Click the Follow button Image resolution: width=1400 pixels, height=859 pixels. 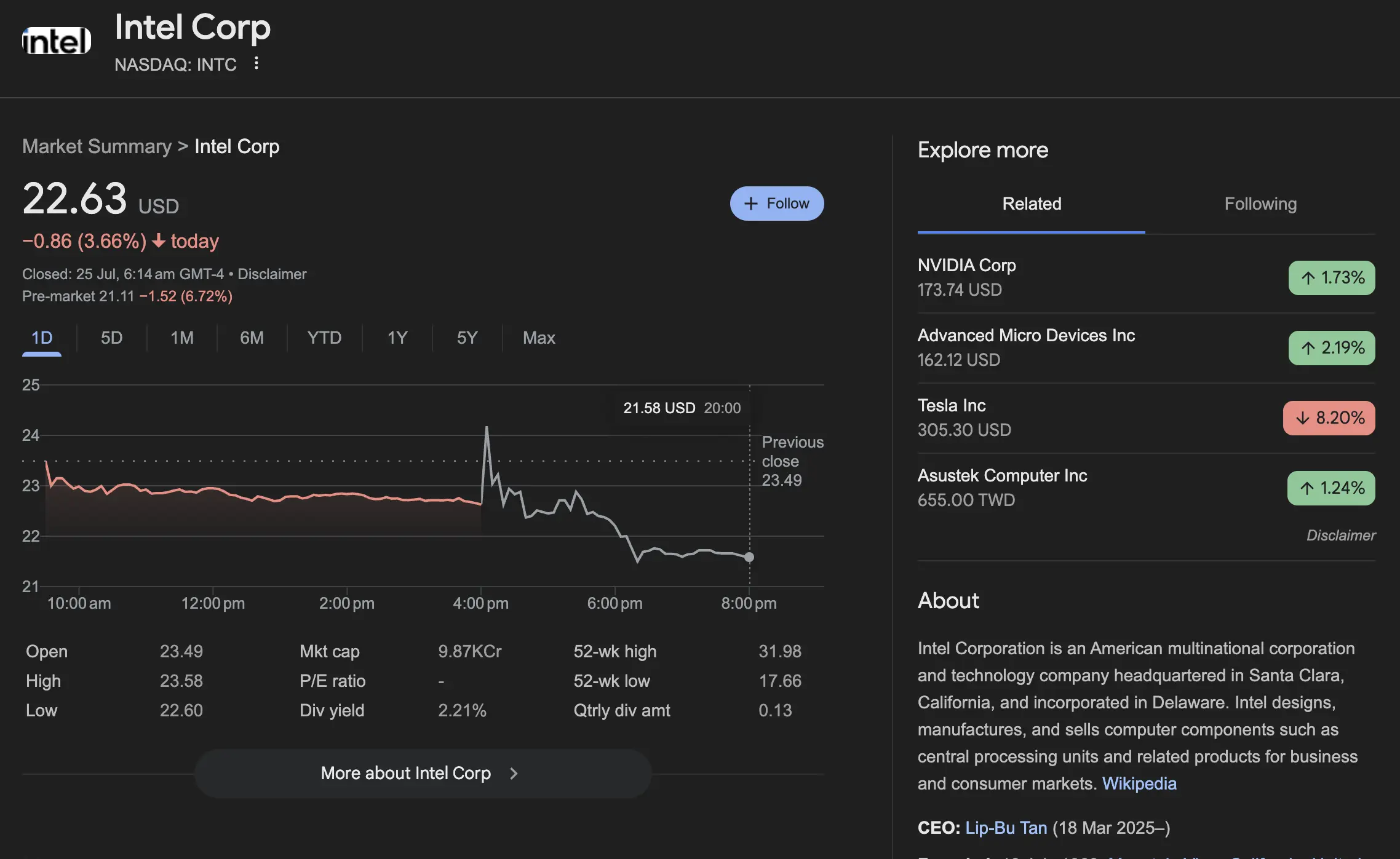pos(777,204)
